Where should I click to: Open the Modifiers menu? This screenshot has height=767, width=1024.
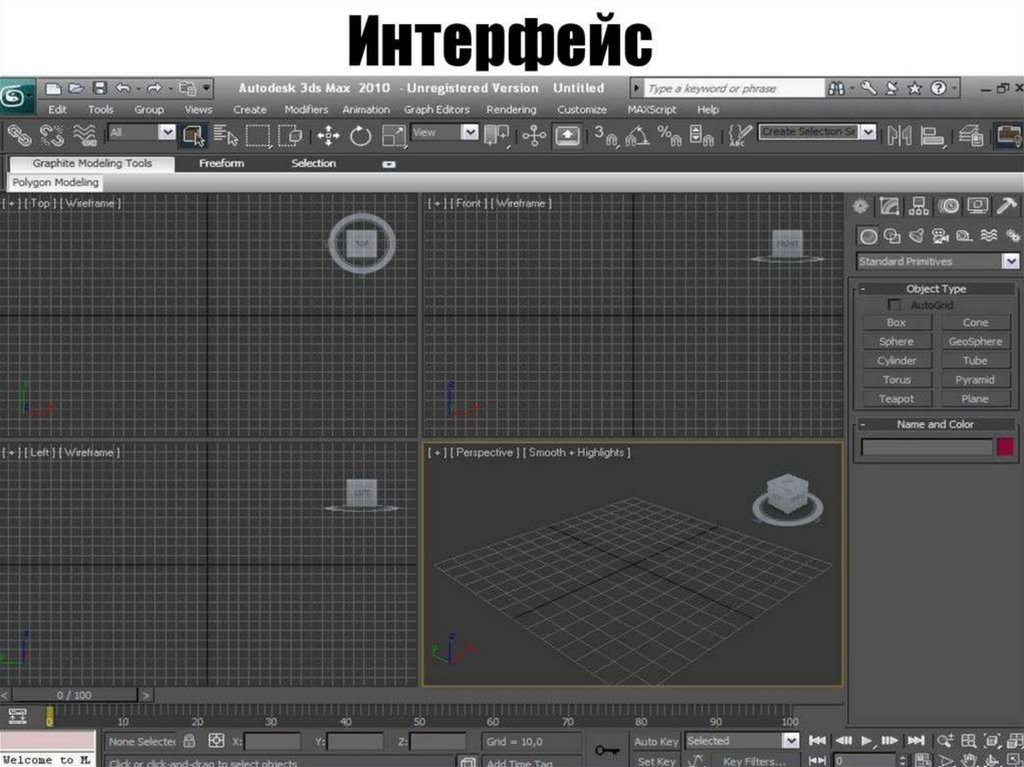[x=306, y=110]
